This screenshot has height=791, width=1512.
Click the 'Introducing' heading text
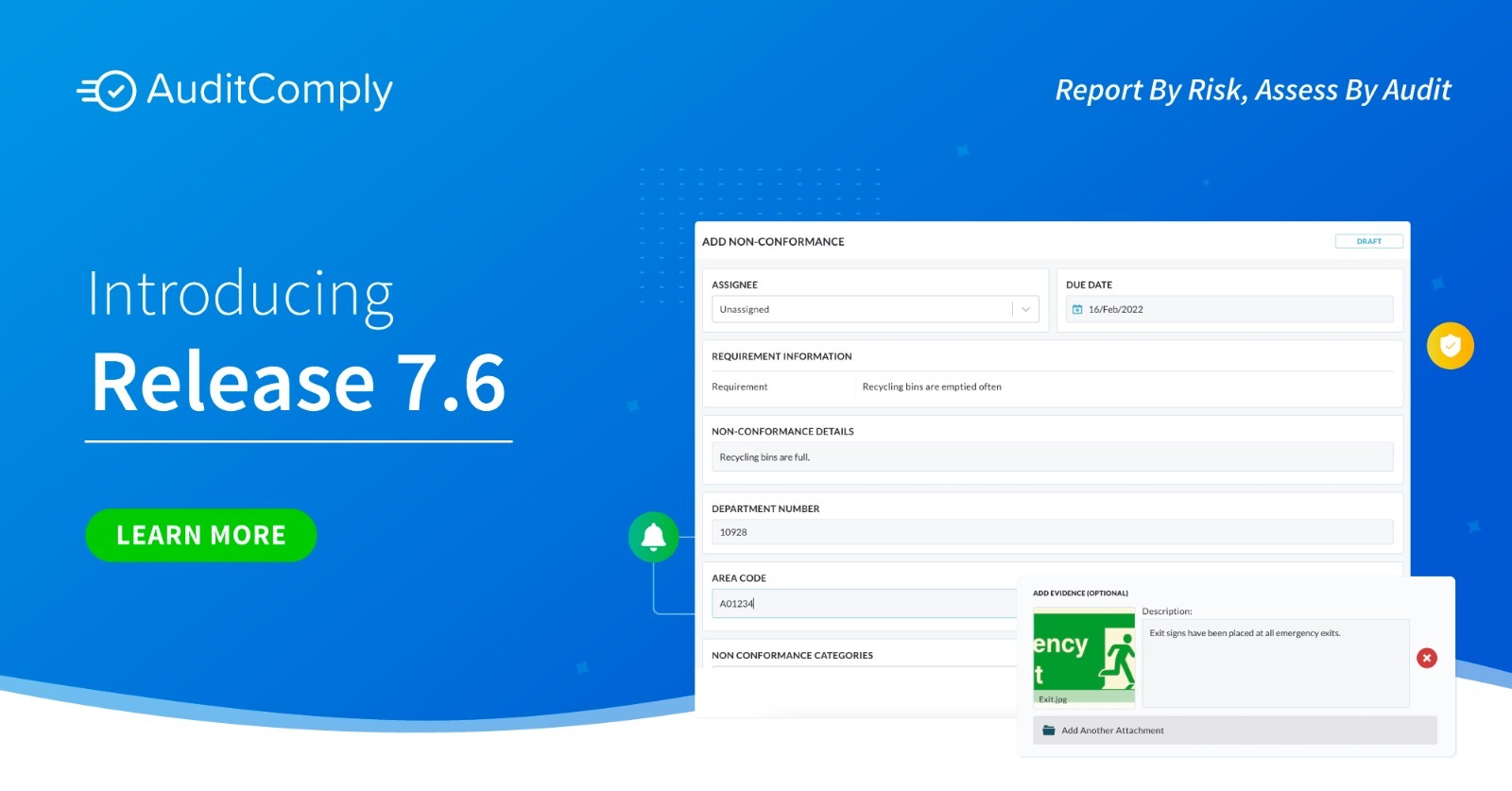tap(241, 295)
